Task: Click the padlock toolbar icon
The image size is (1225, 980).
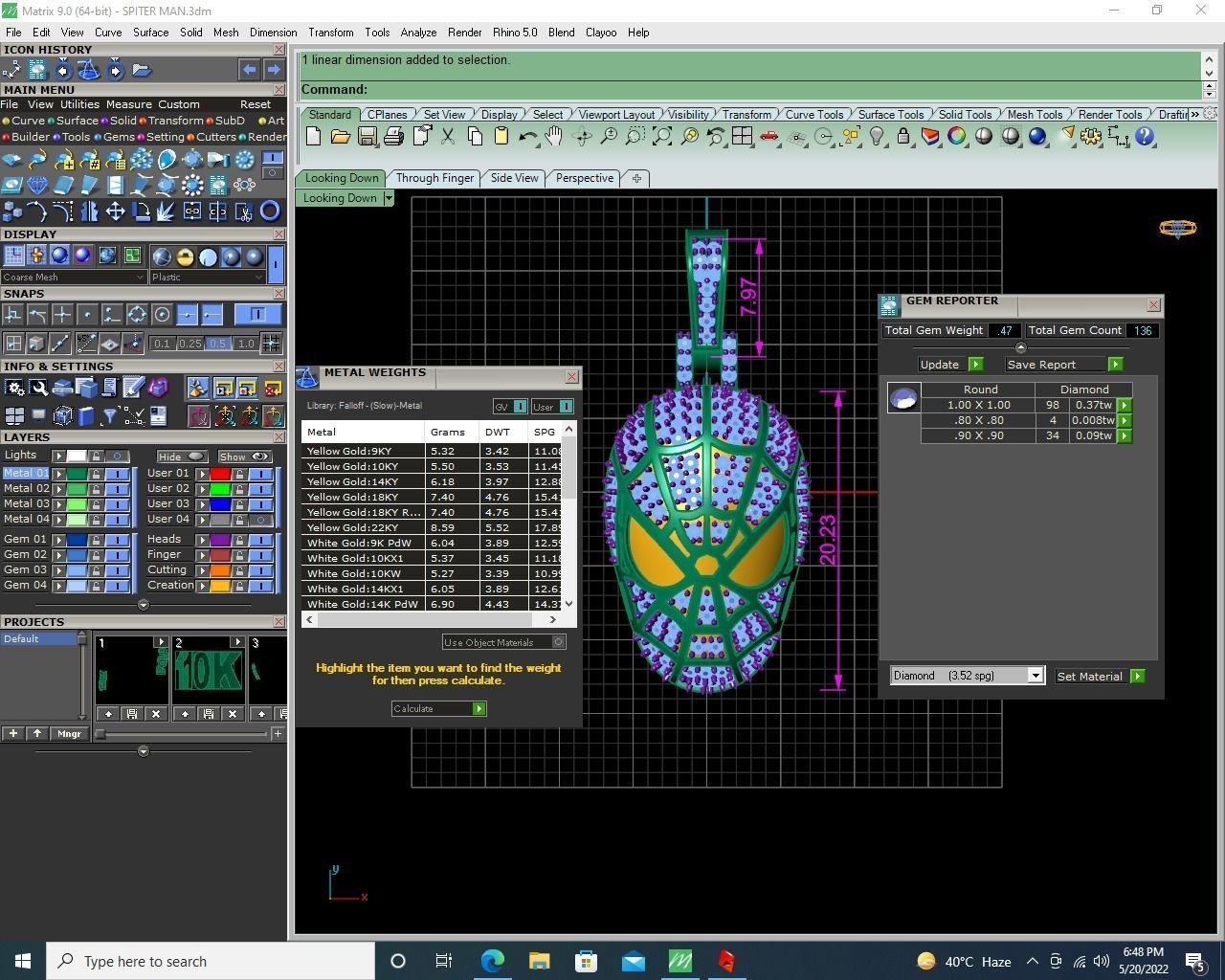Action: [903, 137]
